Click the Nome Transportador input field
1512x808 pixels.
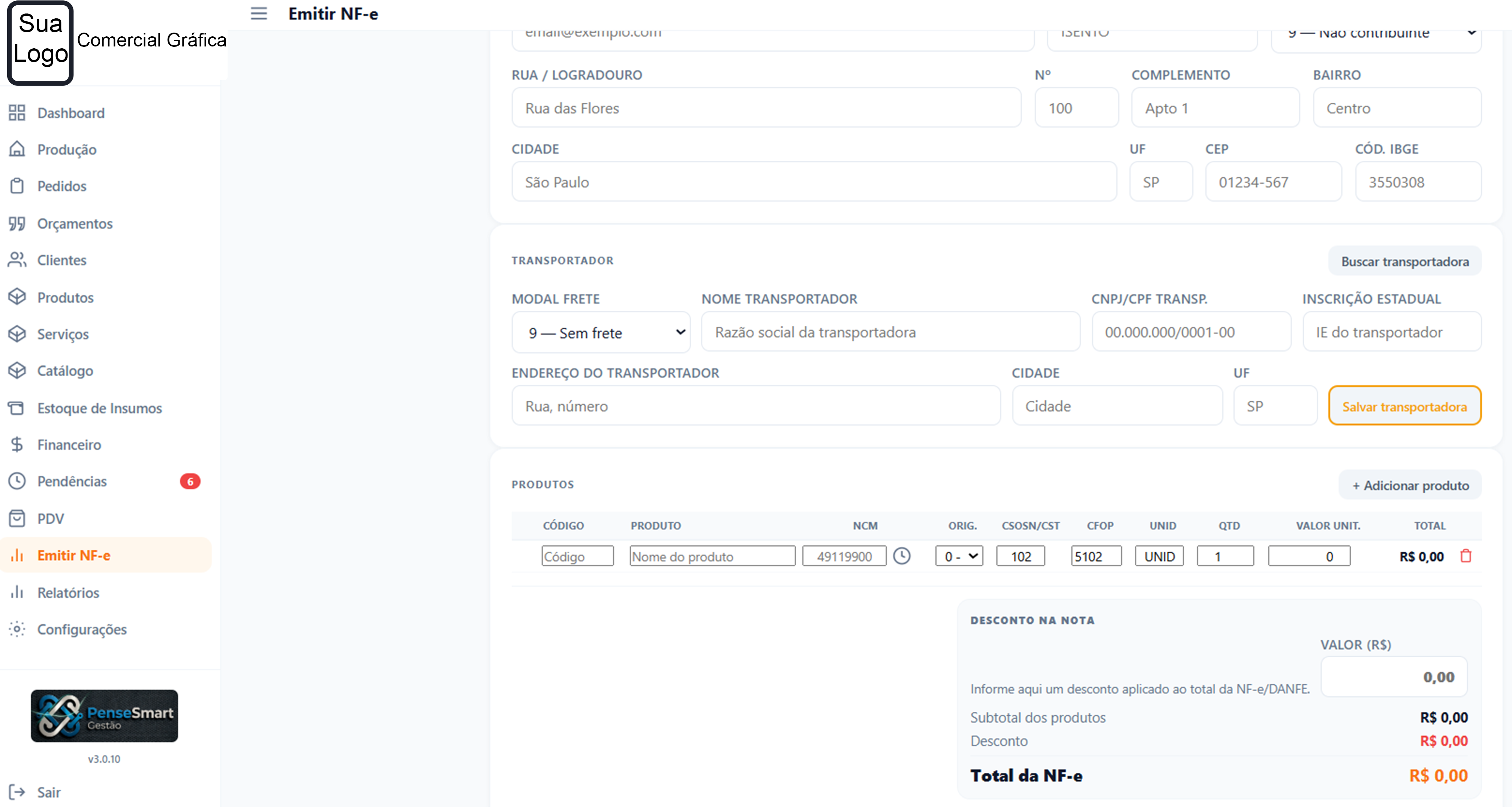[x=890, y=332]
